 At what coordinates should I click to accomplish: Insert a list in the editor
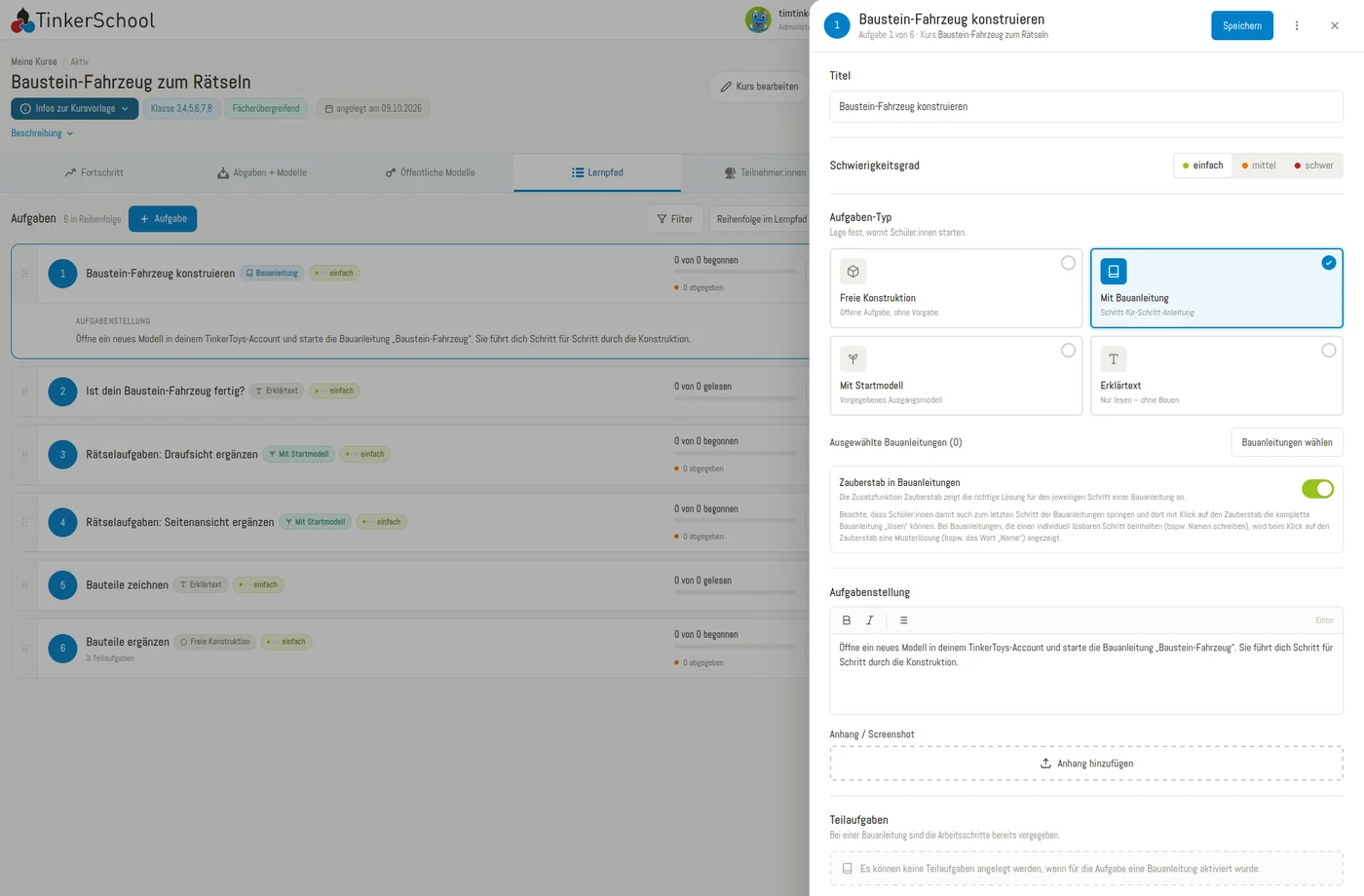click(904, 620)
